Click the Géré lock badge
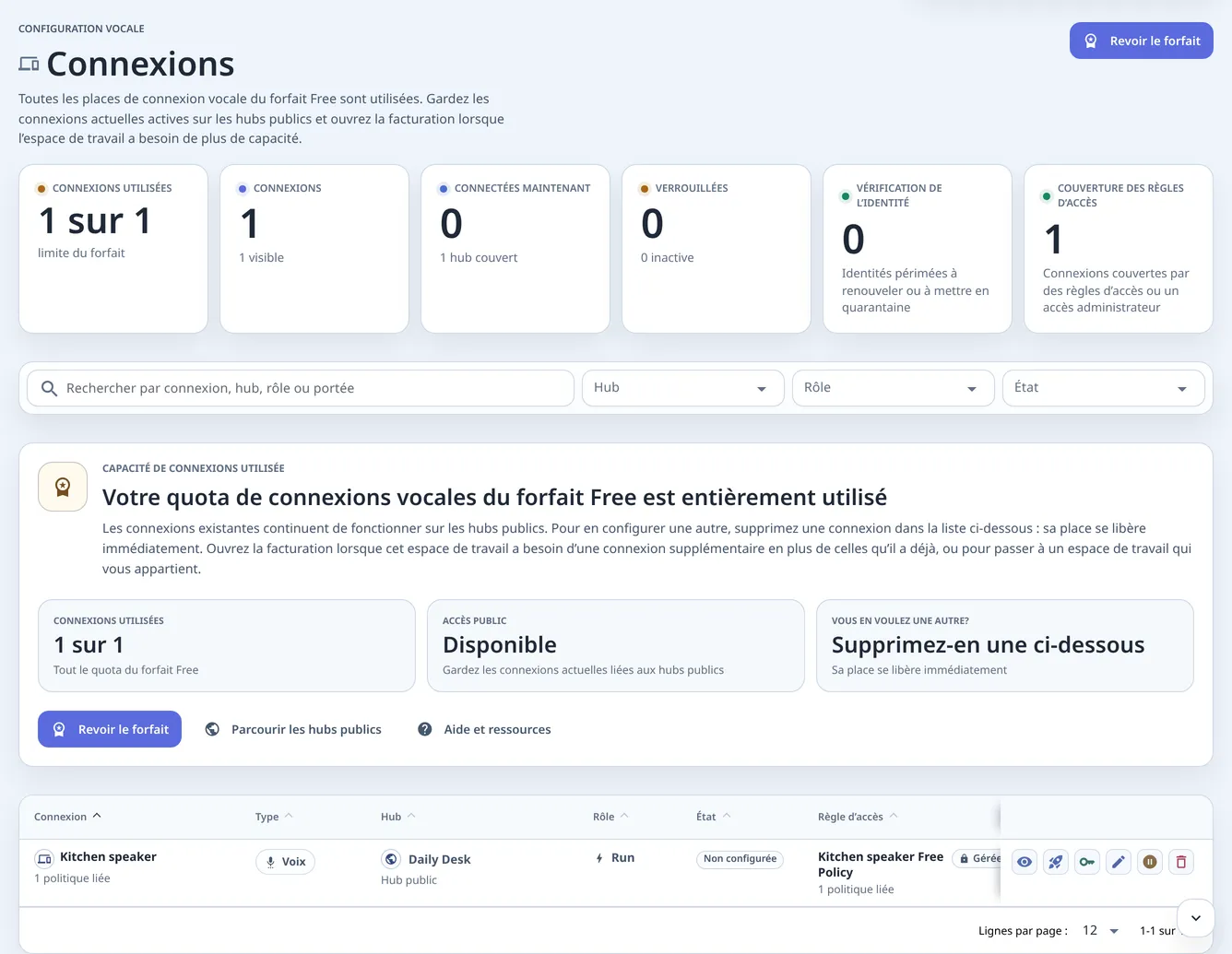The width and height of the screenshot is (1232, 954). [x=977, y=858]
